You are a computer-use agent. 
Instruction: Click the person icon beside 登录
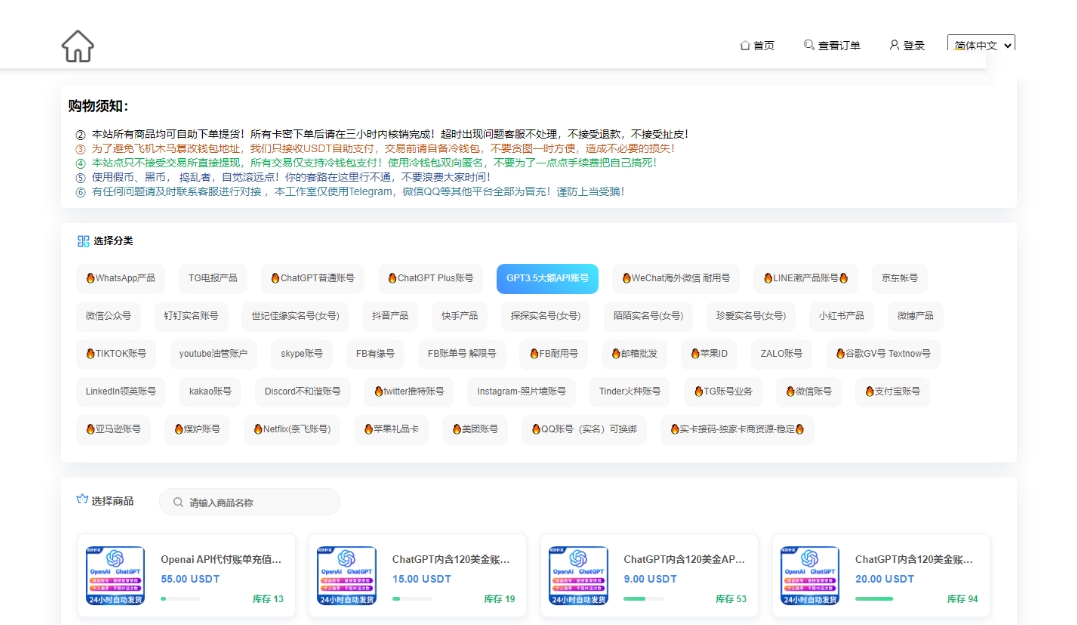tap(893, 45)
